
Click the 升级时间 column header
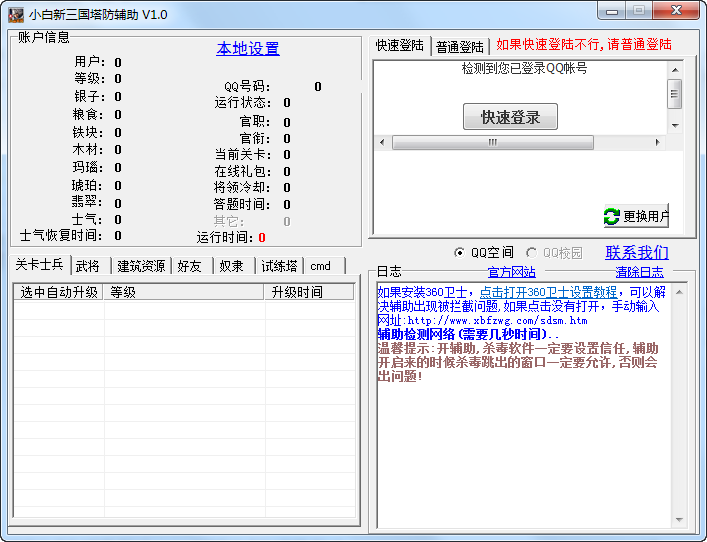(x=309, y=292)
